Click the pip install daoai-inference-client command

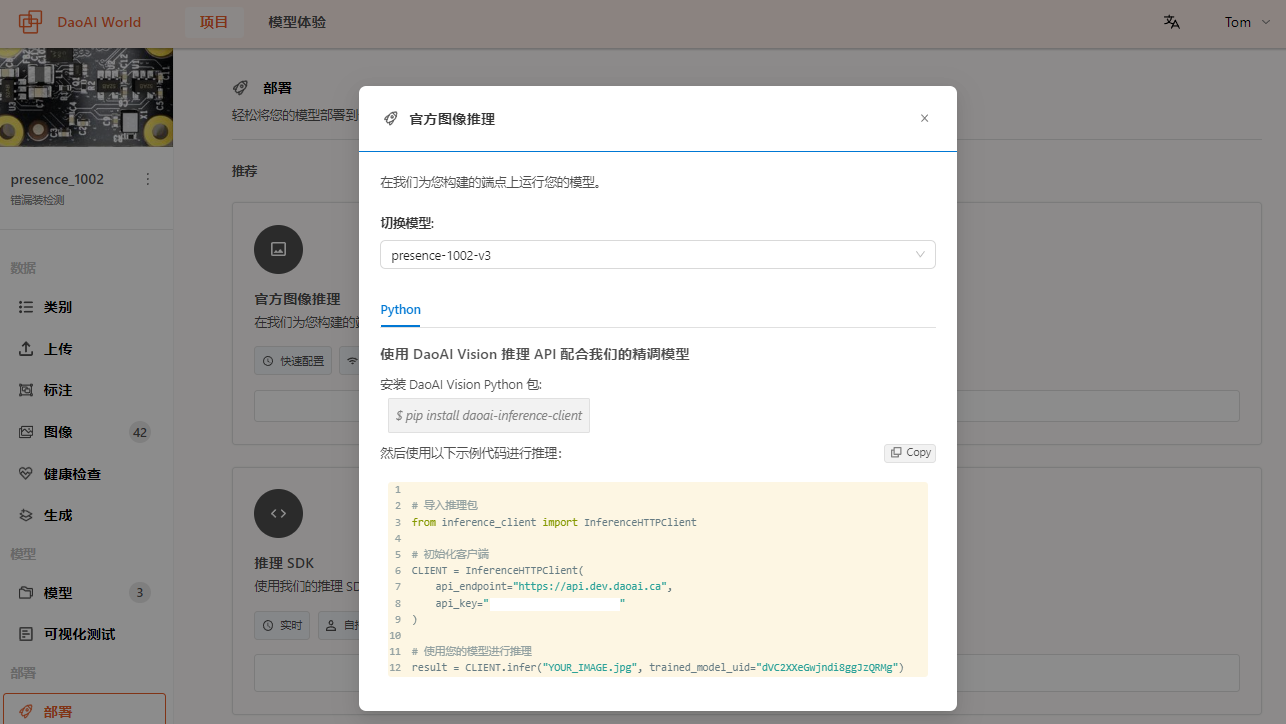point(489,415)
